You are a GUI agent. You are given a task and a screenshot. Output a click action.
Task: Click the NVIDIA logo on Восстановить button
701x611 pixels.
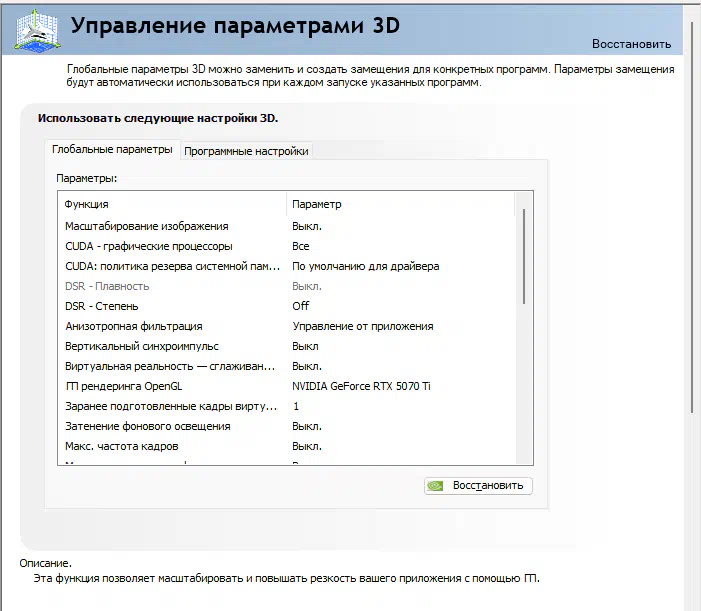click(x=435, y=486)
